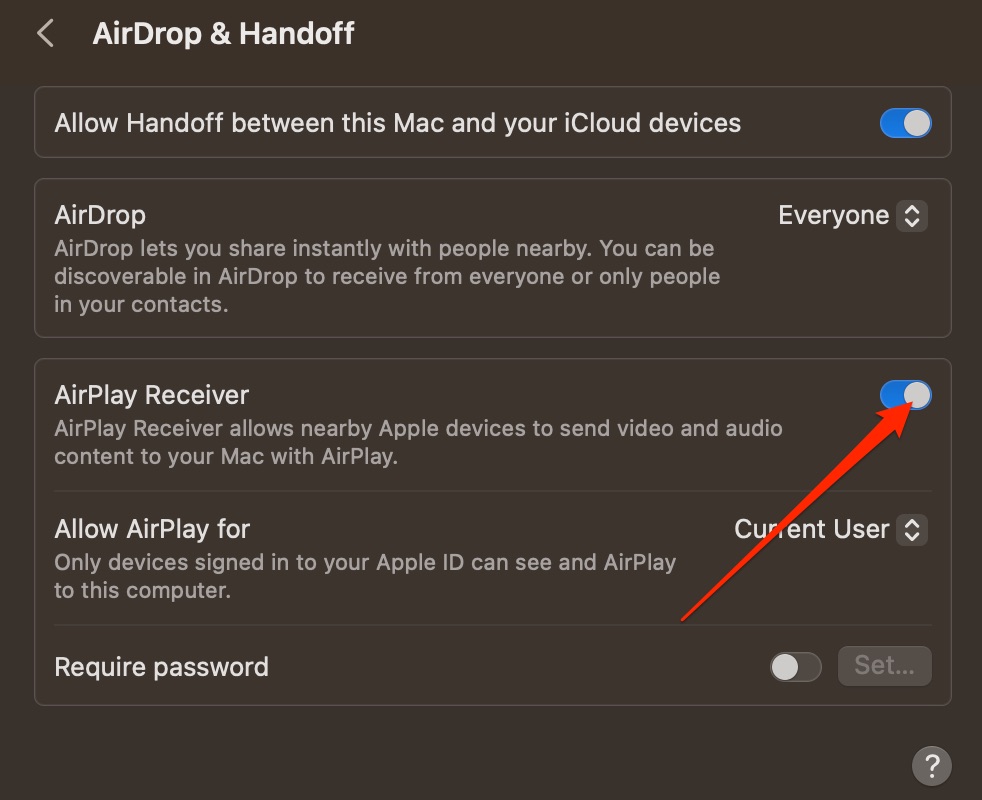The width and height of the screenshot is (982, 800).
Task: Open the AirDrop Everyone popup menu
Action: (852, 216)
